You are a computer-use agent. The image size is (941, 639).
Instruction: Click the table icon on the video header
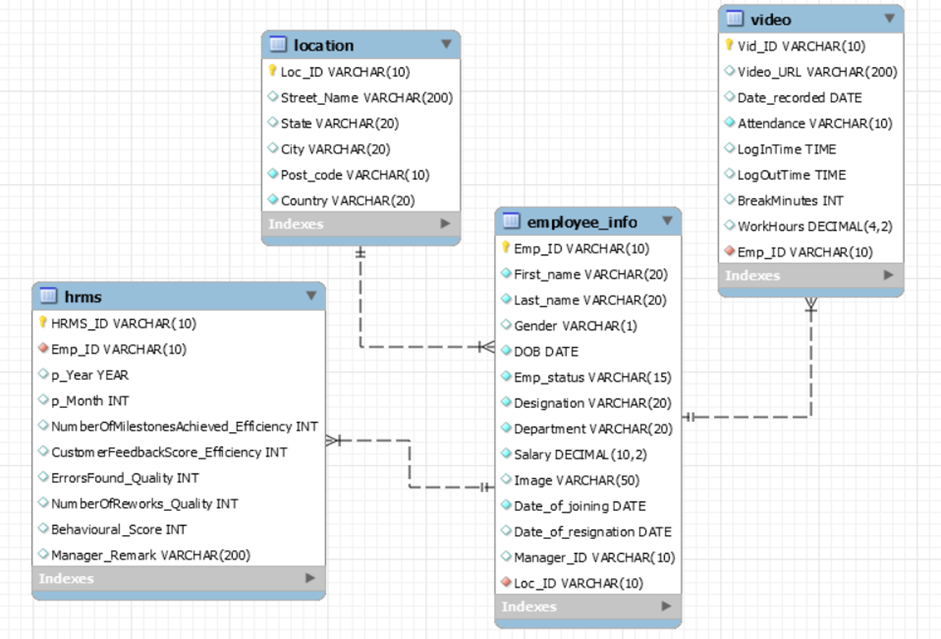click(x=734, y=19)
